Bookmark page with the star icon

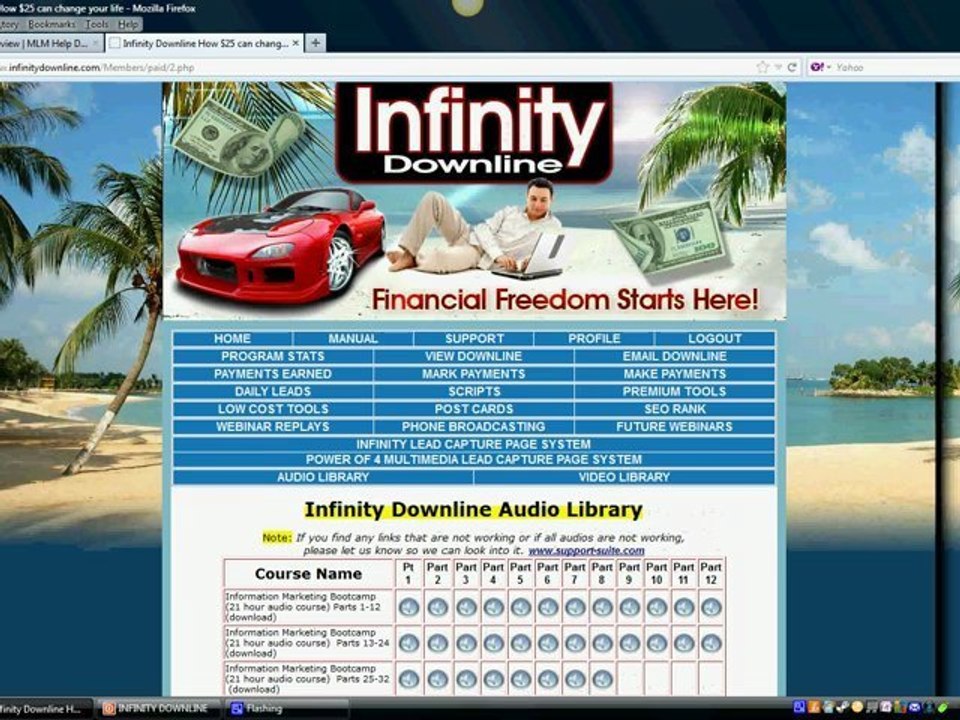pos(762,67)
